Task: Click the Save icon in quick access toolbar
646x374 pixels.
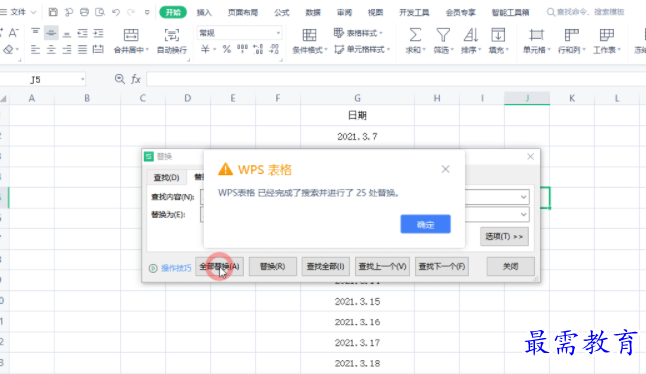Action: [53, 12]
